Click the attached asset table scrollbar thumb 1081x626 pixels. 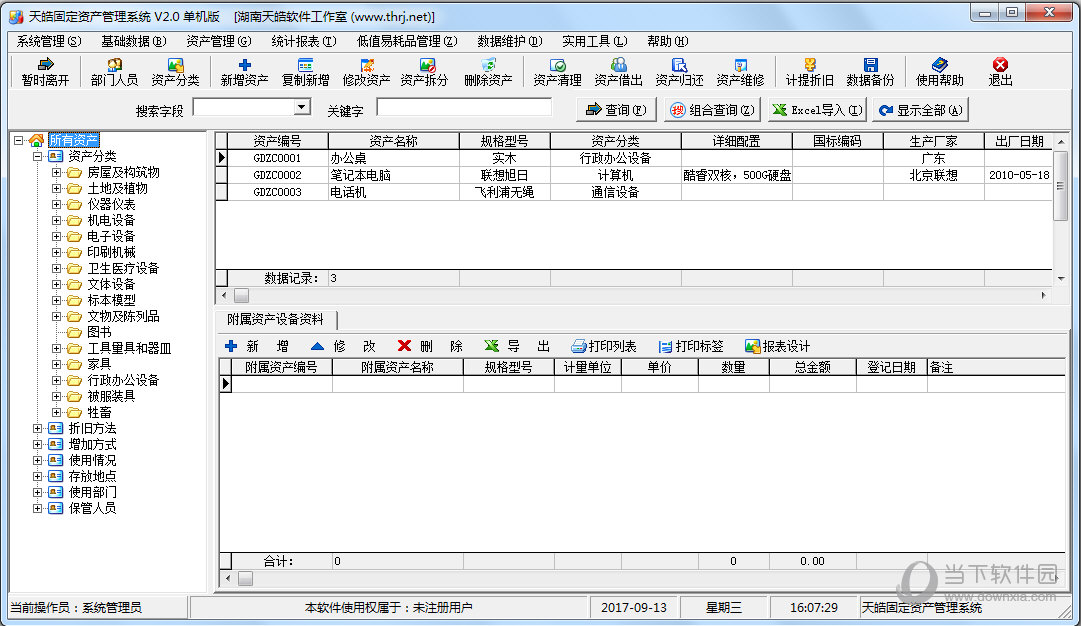tap(245, 578)
